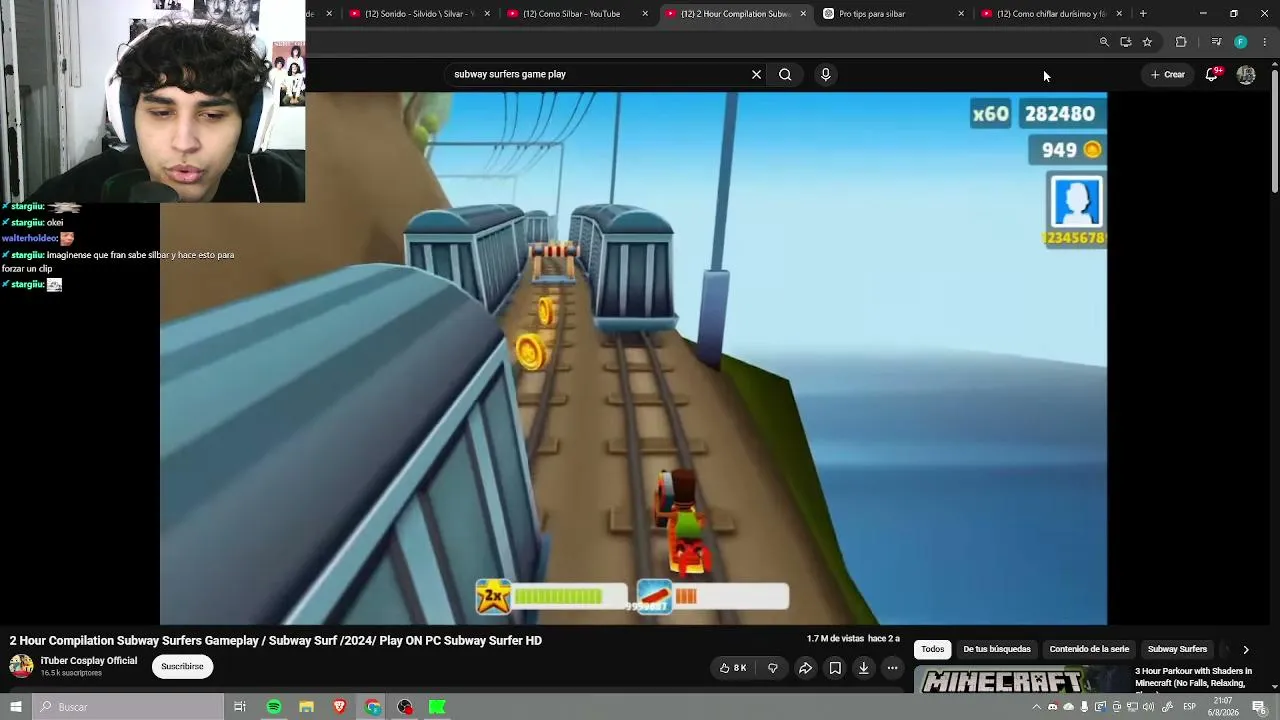Close the "Como Silbar - YouTube" tab
This screenshot has height=720, width=1280.
[x=645, y=14]
